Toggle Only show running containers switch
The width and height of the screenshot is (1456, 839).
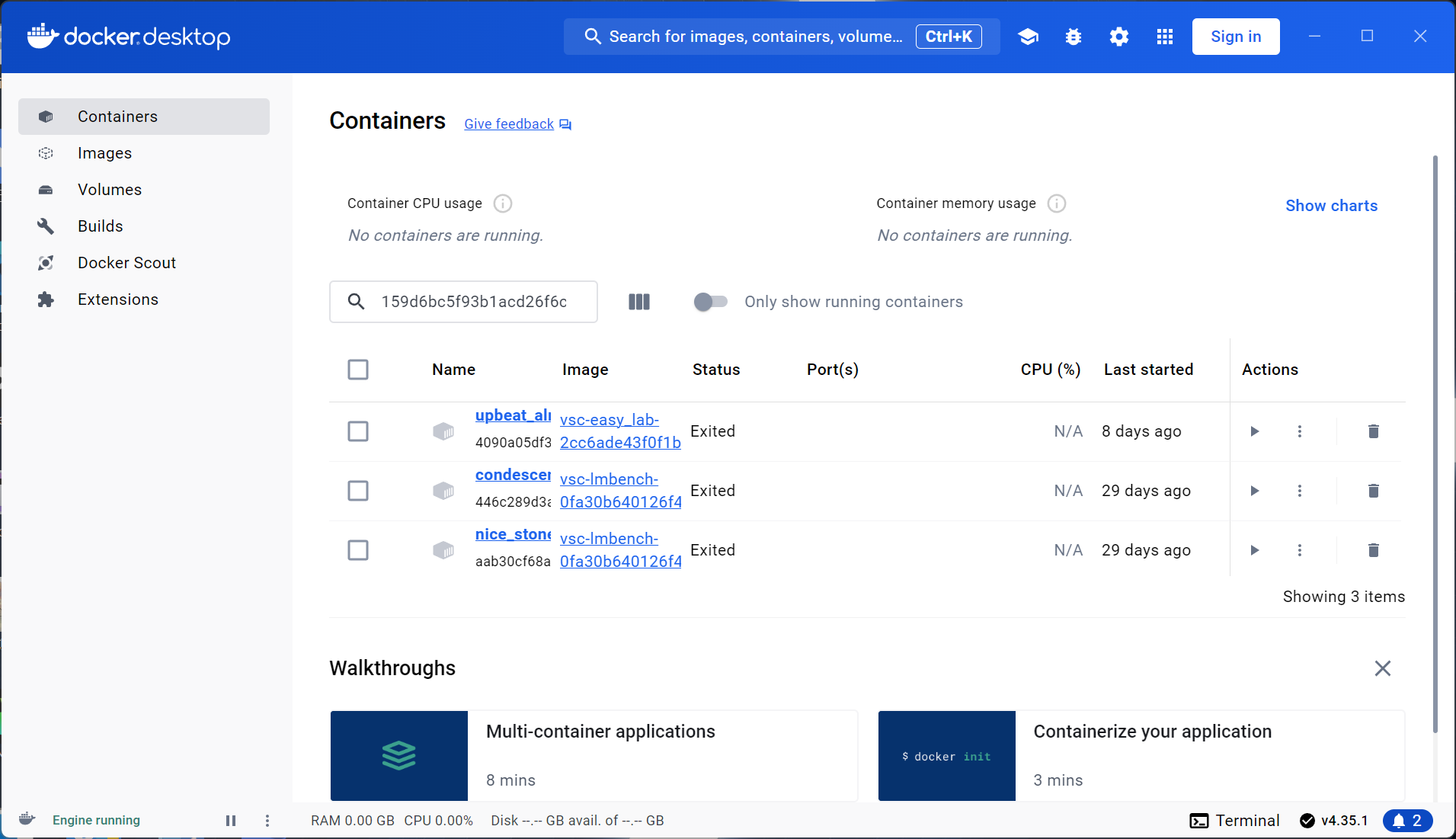tap(711, 302)
